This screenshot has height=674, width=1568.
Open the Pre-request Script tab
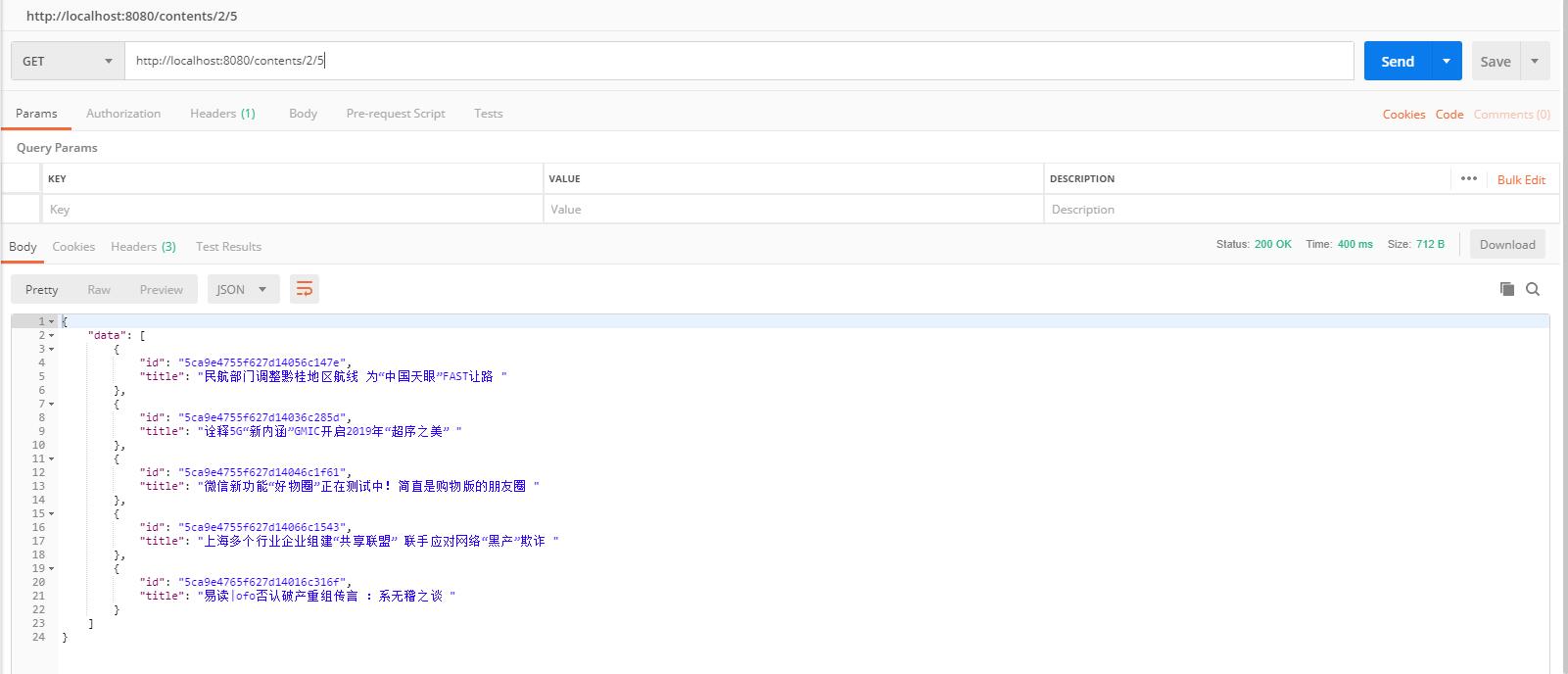[395, 114]
